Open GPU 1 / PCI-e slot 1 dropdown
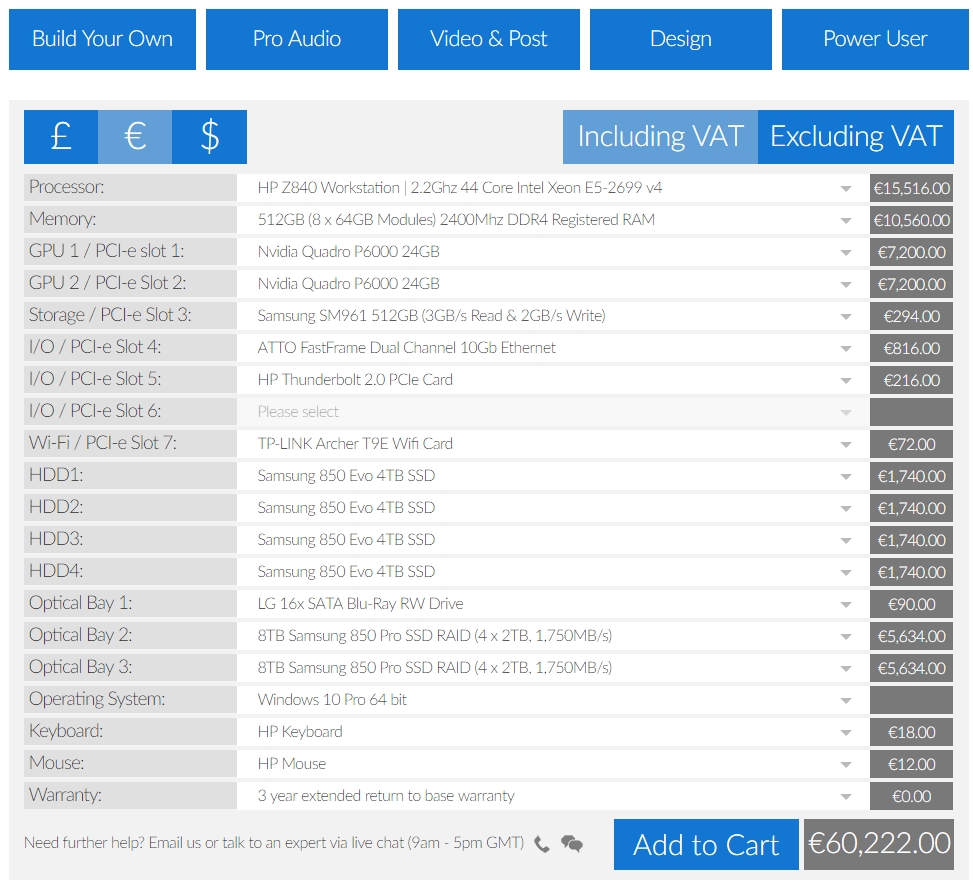This screenshot has width=973, height=887. pos(552,252)
